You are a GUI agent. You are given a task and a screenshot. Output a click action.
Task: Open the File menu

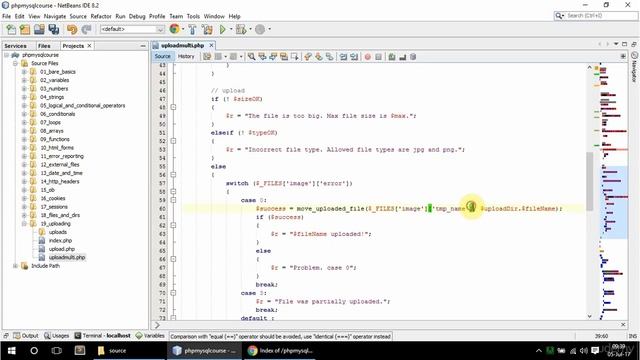point(7,16)
